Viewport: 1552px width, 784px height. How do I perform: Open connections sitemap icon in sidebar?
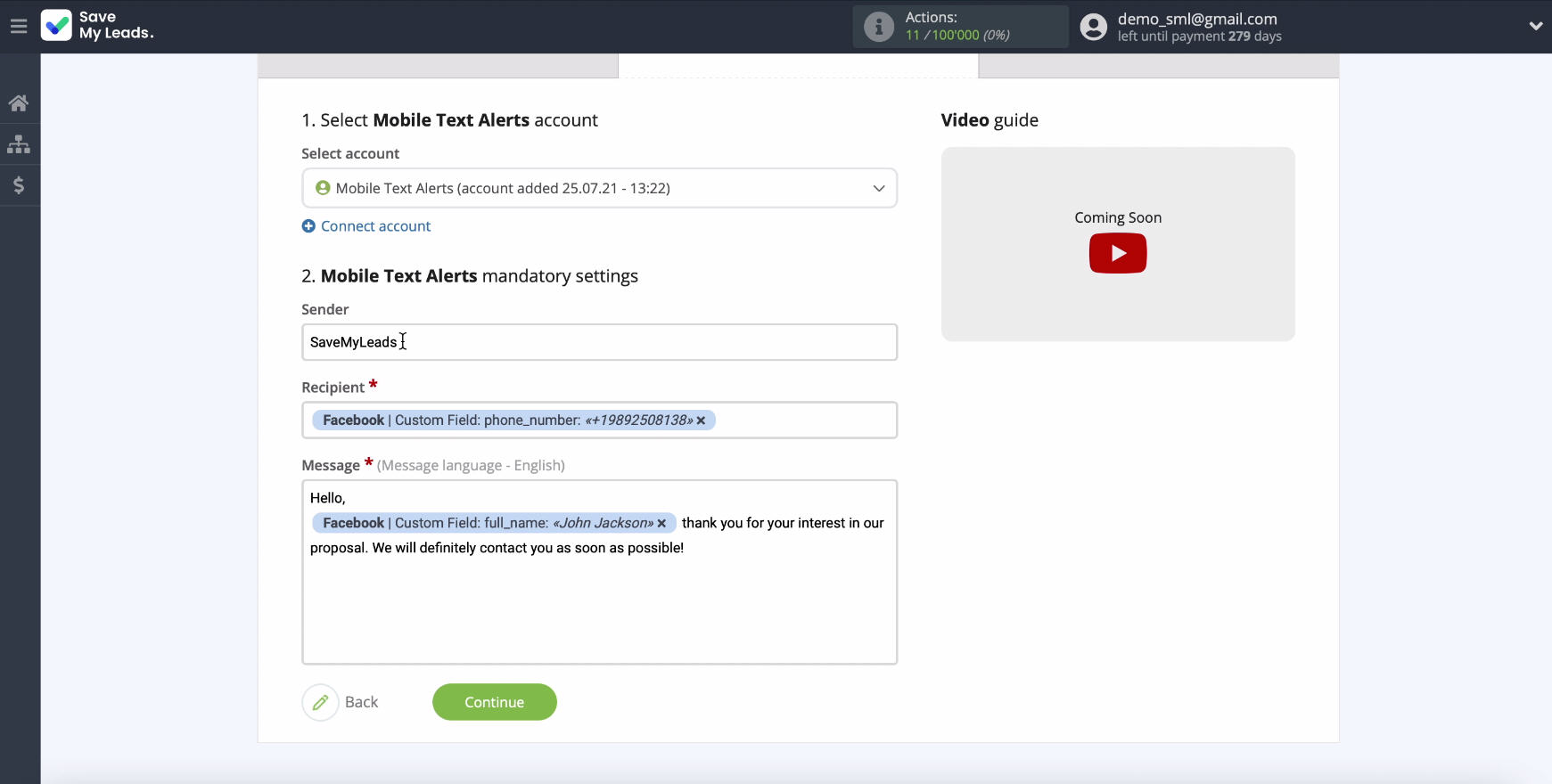(19, 144)
